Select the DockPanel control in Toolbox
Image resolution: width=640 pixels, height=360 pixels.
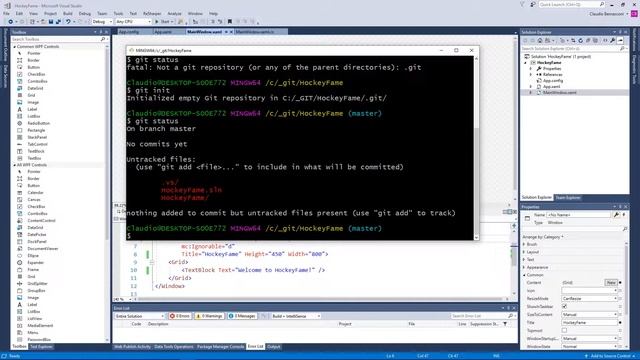pyautogui.click(x=37, y=242)
